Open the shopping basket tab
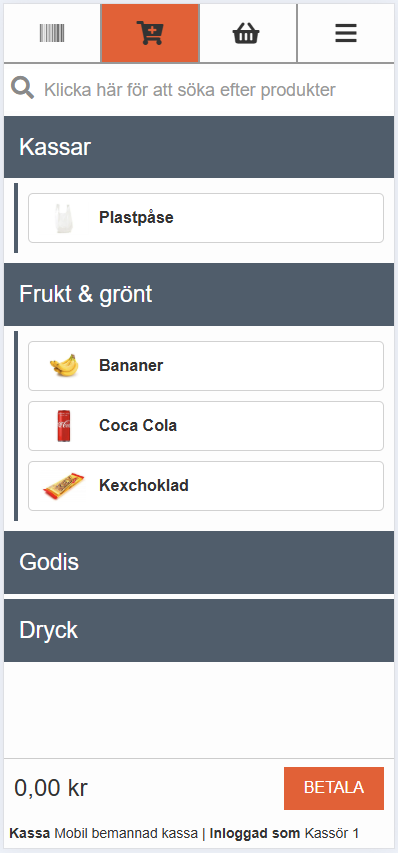The image size is (398, 853). 248,33
